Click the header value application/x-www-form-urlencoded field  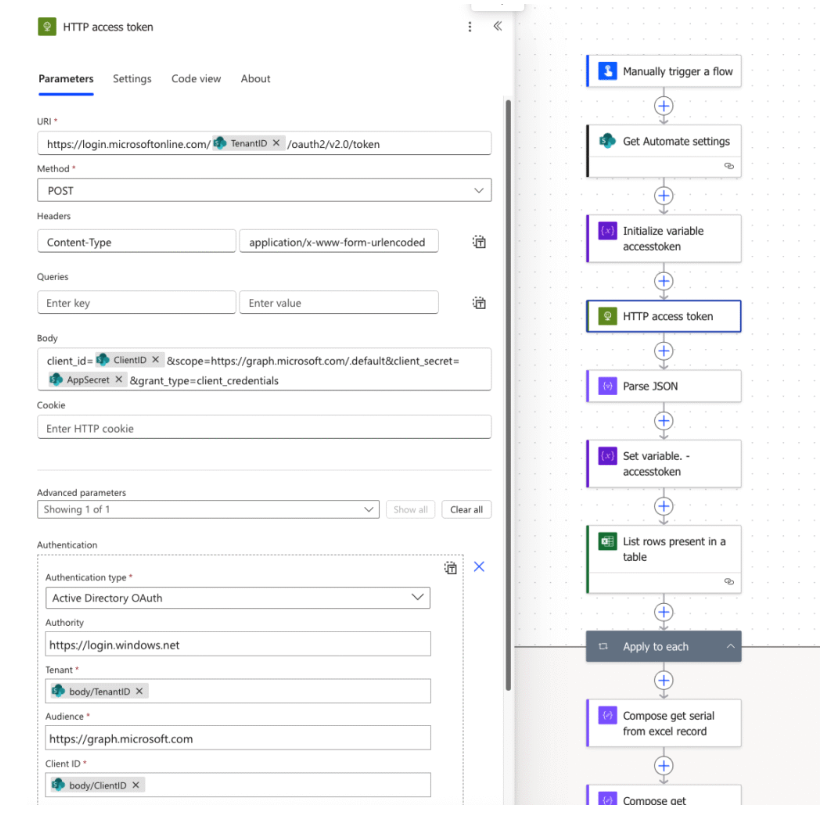(339, 242)
